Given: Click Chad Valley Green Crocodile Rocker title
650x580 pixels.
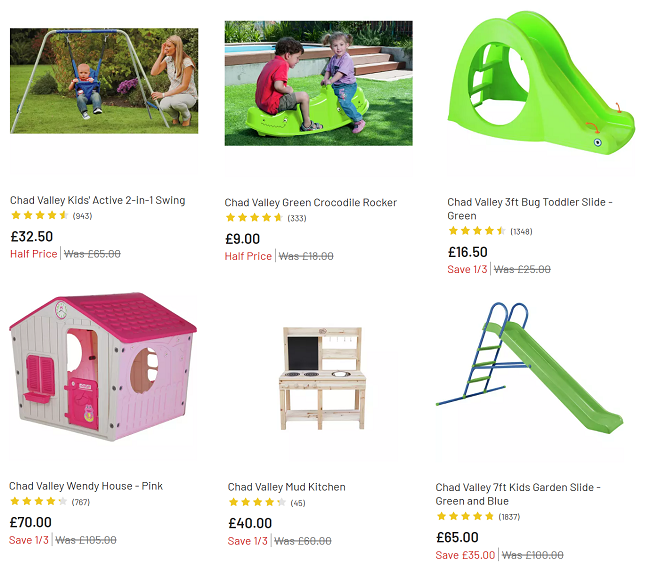Looking at the screenshot, I should [310, 202].
